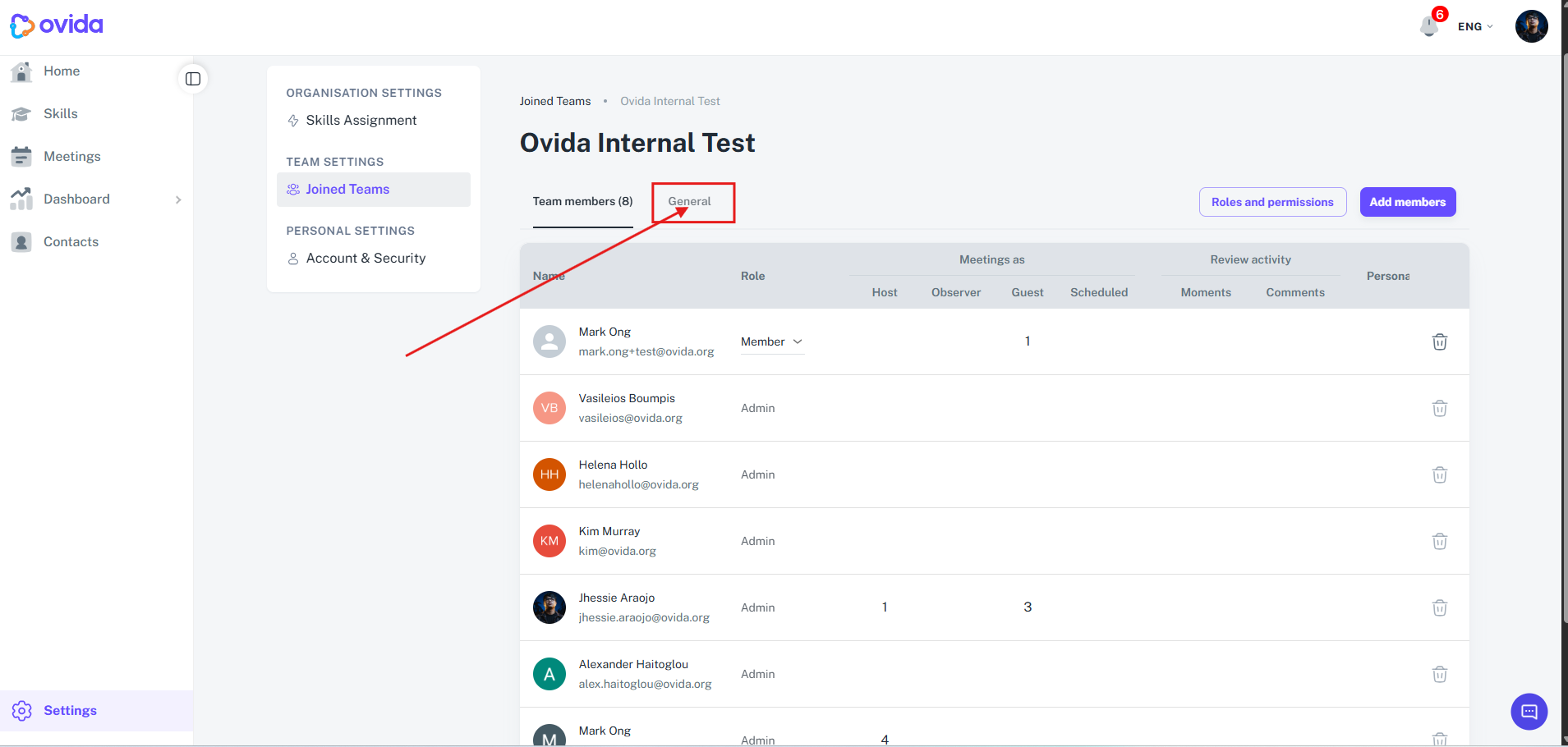Image resolution: width=1568 pixels, height=747 pixels.
Task: Delete member Mark Ong with trash icon
Action: (x=1440, y=342)
